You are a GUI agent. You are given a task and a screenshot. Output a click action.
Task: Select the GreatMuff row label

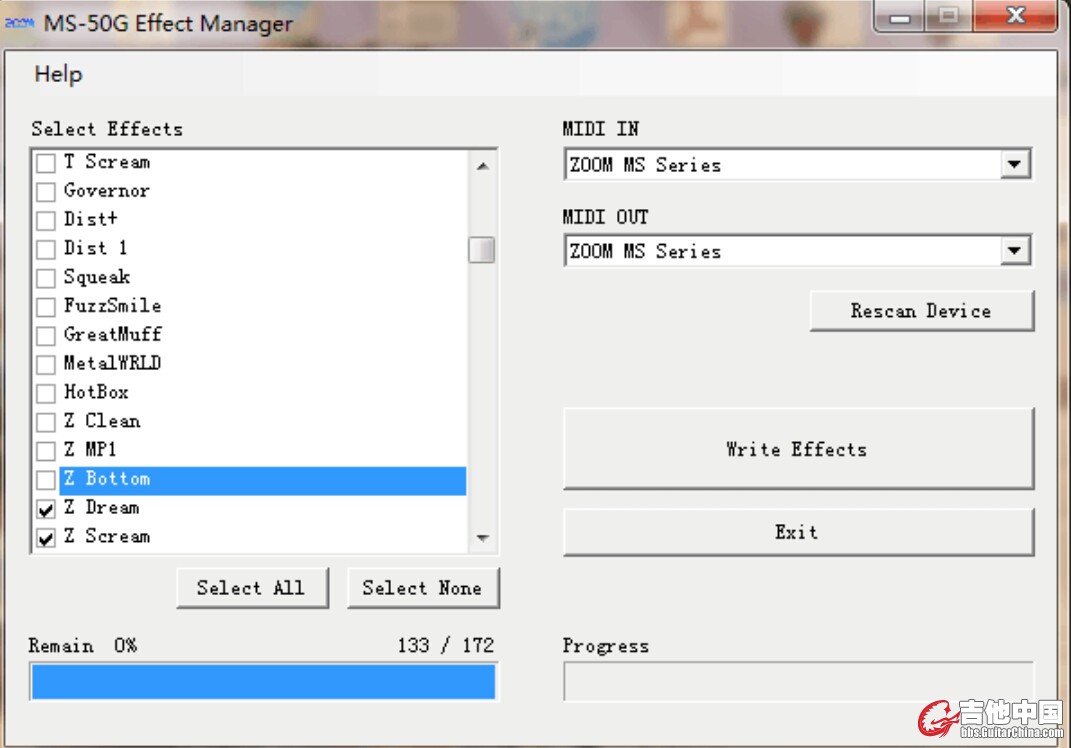113,334
